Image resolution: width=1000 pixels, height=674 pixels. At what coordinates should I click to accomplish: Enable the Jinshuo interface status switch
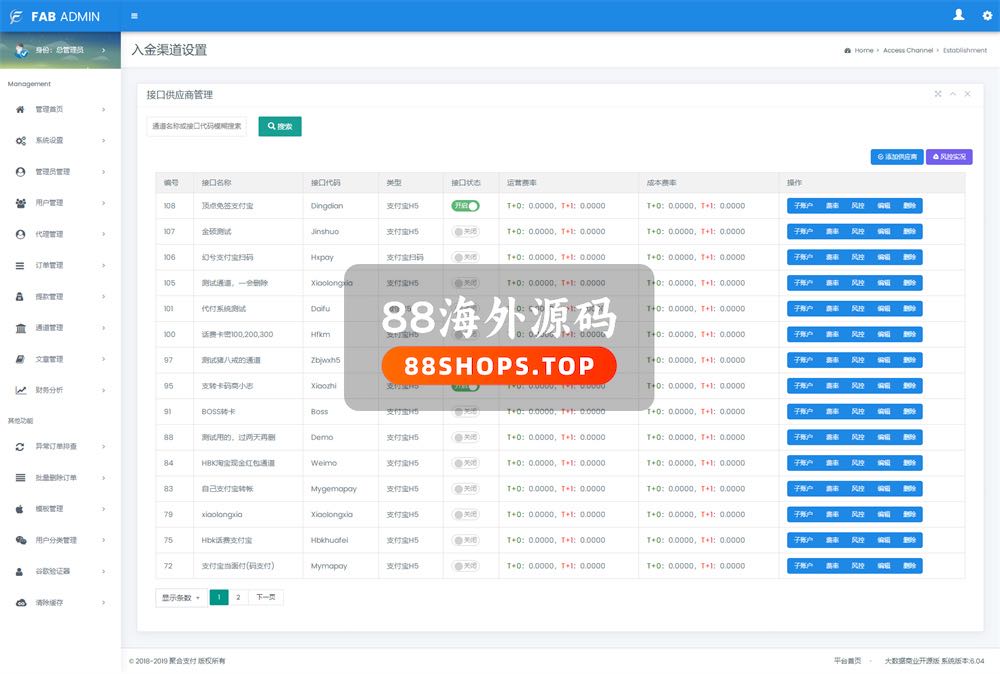tap(465, 231)
